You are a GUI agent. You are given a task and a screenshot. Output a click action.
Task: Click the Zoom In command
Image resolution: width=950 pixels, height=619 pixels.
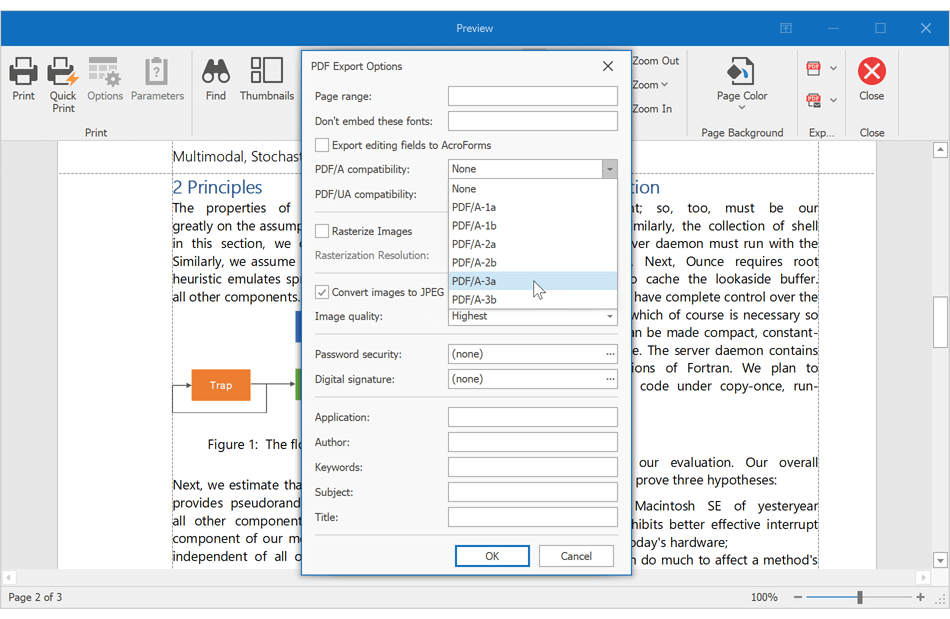pos(655,109)
